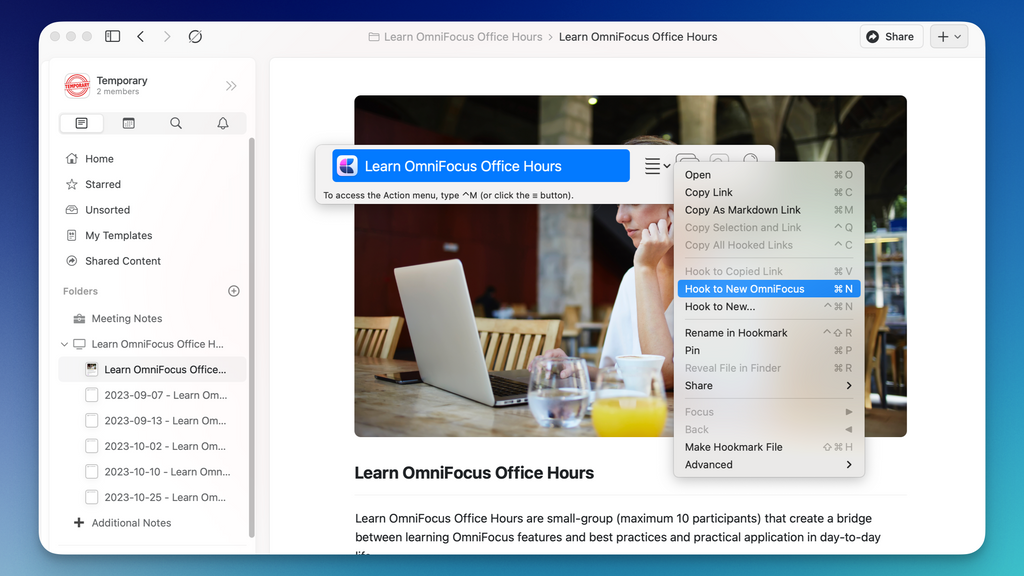Image resolution: width=1024 pixels, height=576 pixels.
Task: Click the sidebar vertical scrollbar
Action: click(x=251, y=337)
